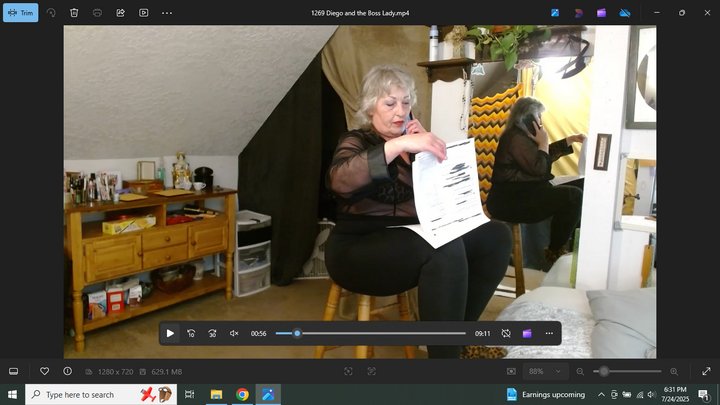Toggle the filmstrip icon at bottom left

[x=14, y=371]
